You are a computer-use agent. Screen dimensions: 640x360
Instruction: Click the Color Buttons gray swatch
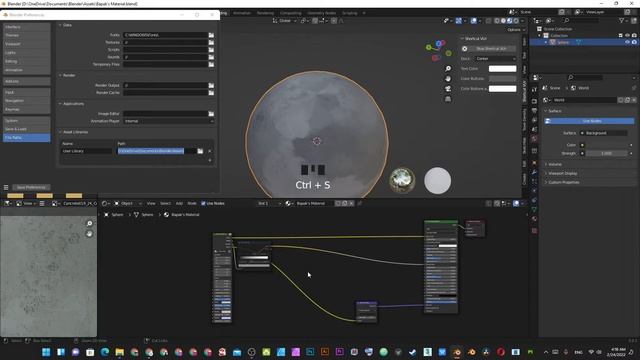(x=502, y=78)
